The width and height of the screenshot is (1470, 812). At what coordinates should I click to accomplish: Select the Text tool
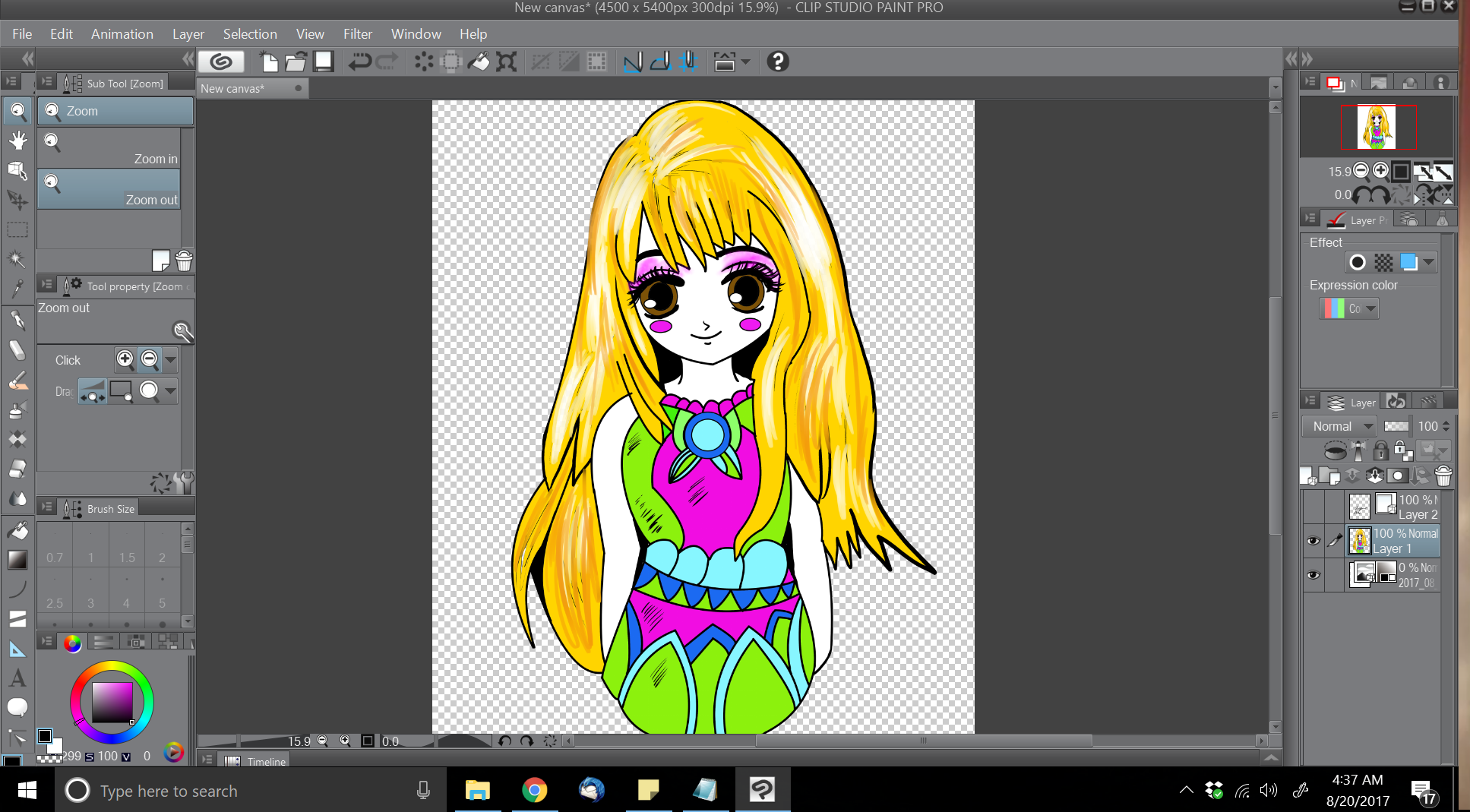pos(17,678)
